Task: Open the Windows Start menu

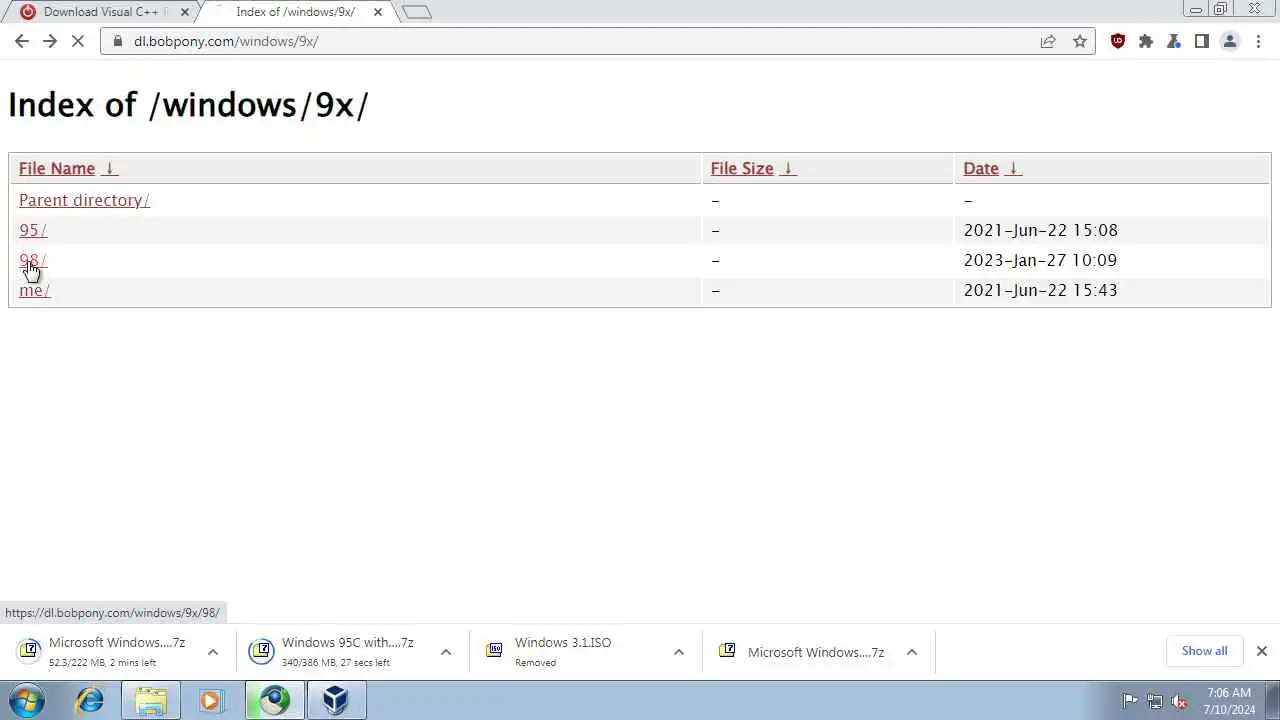Action: [27, 700]
